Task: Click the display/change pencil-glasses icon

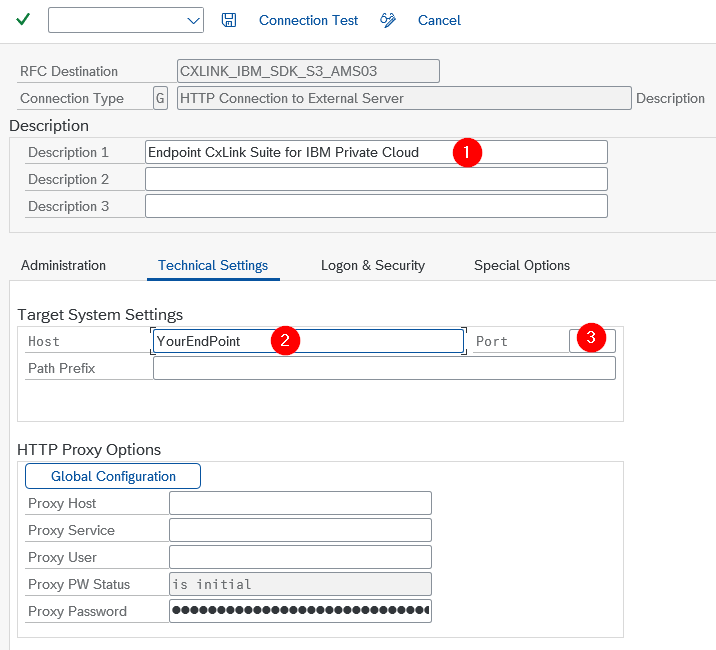Action: (388, 20)
